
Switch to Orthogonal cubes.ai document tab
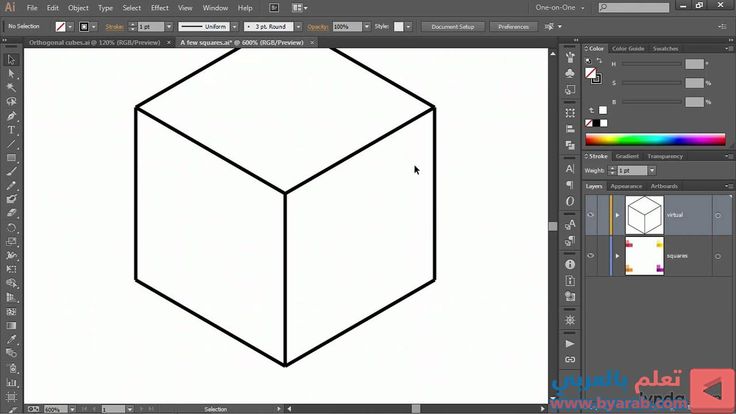tap(95, 42)
